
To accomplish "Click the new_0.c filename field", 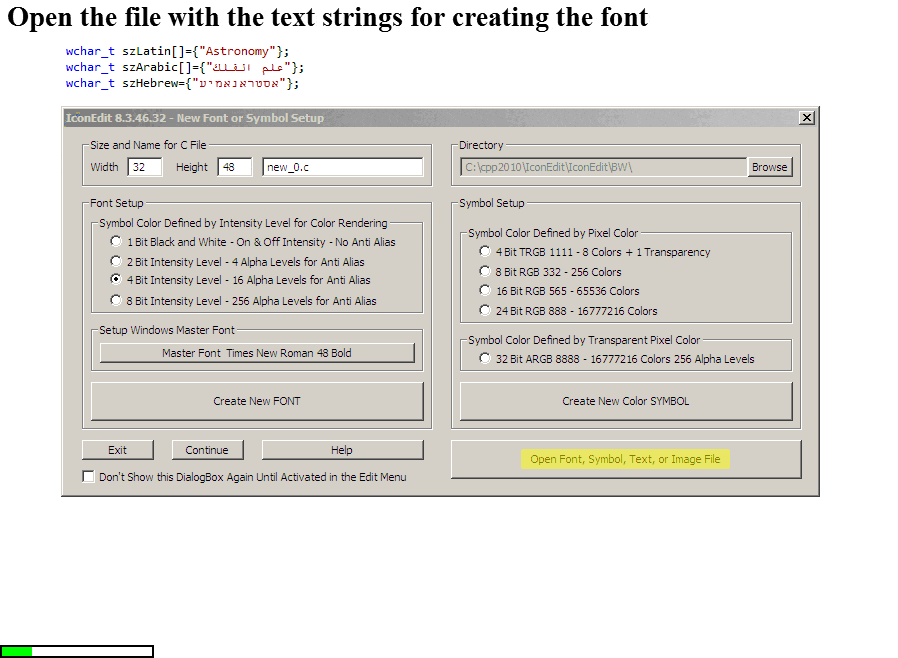I will pyautogui.click(x=343, y=167).
